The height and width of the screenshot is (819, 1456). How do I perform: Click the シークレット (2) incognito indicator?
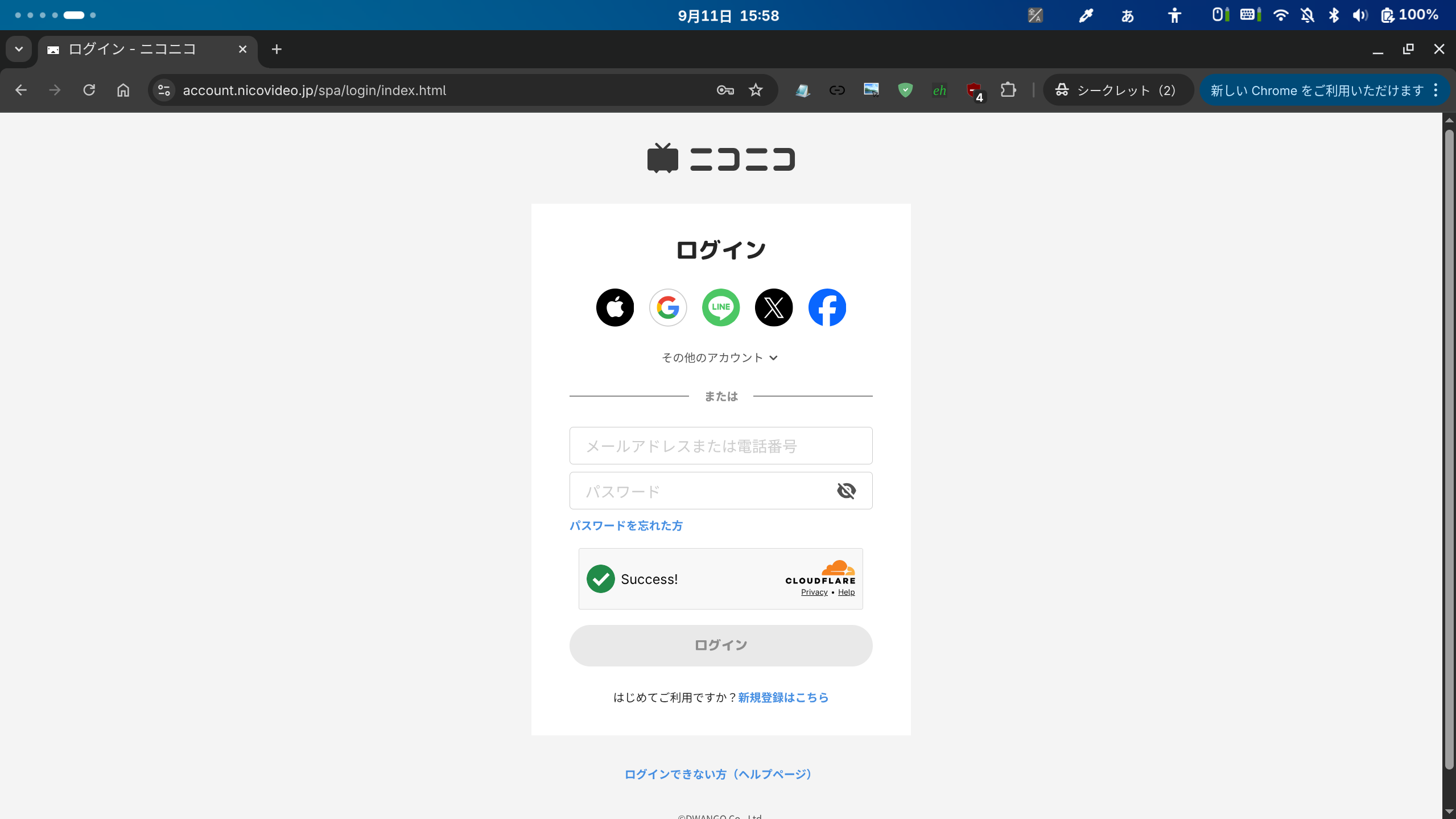(1118, 90)
